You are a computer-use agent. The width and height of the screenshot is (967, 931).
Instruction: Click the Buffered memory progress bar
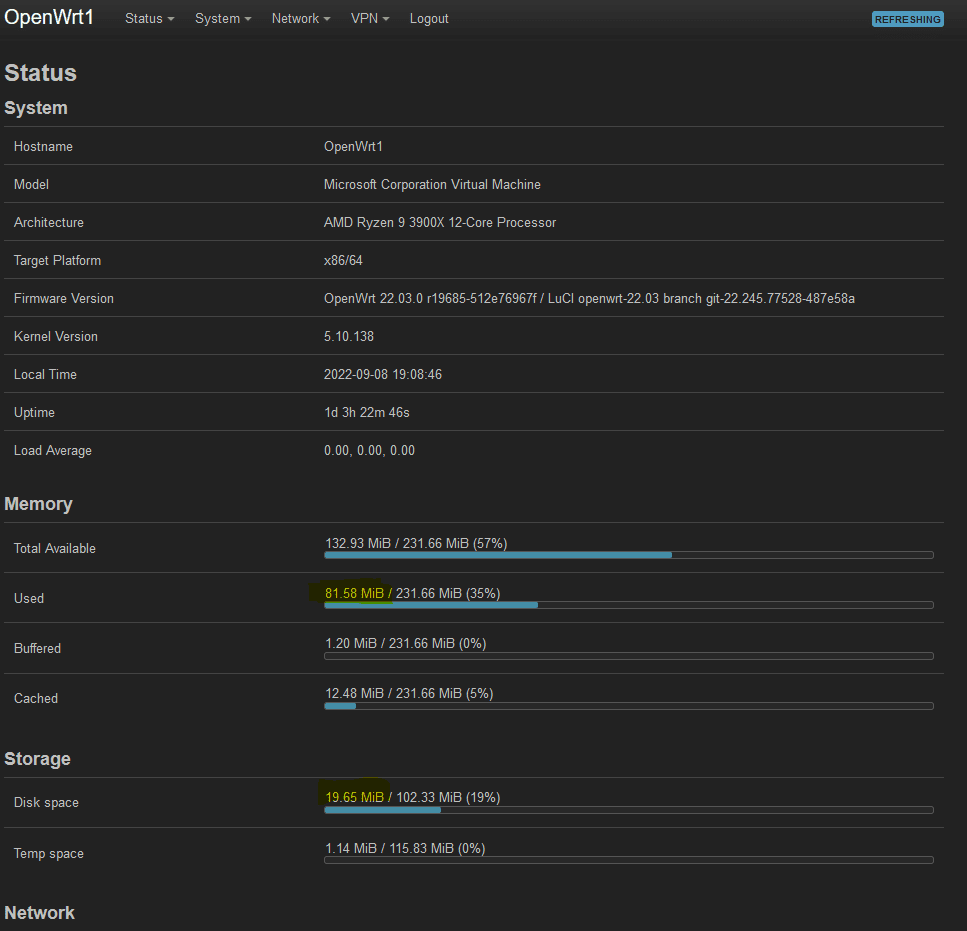click(628, 655)
